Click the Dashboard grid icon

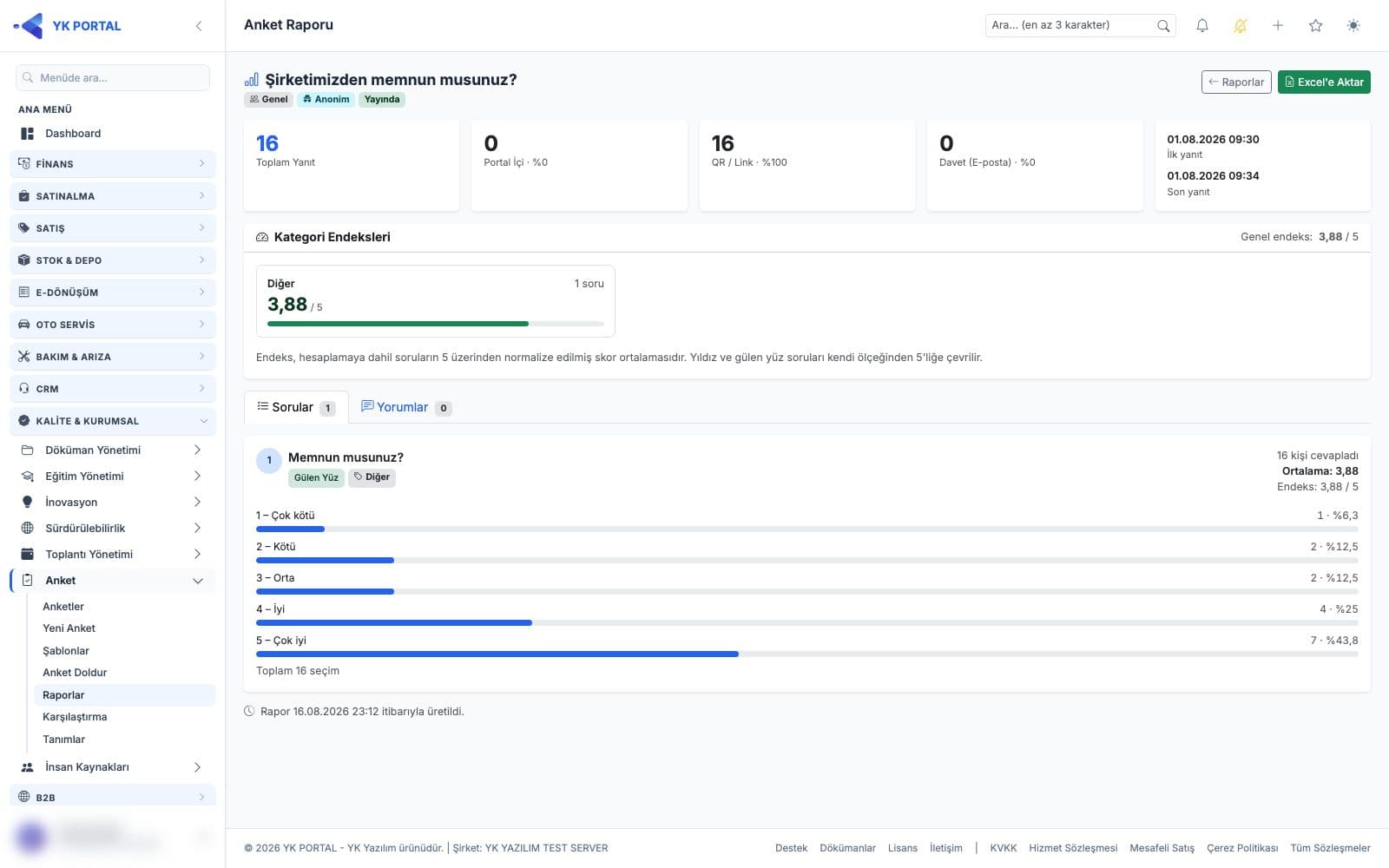click(27, 134)
